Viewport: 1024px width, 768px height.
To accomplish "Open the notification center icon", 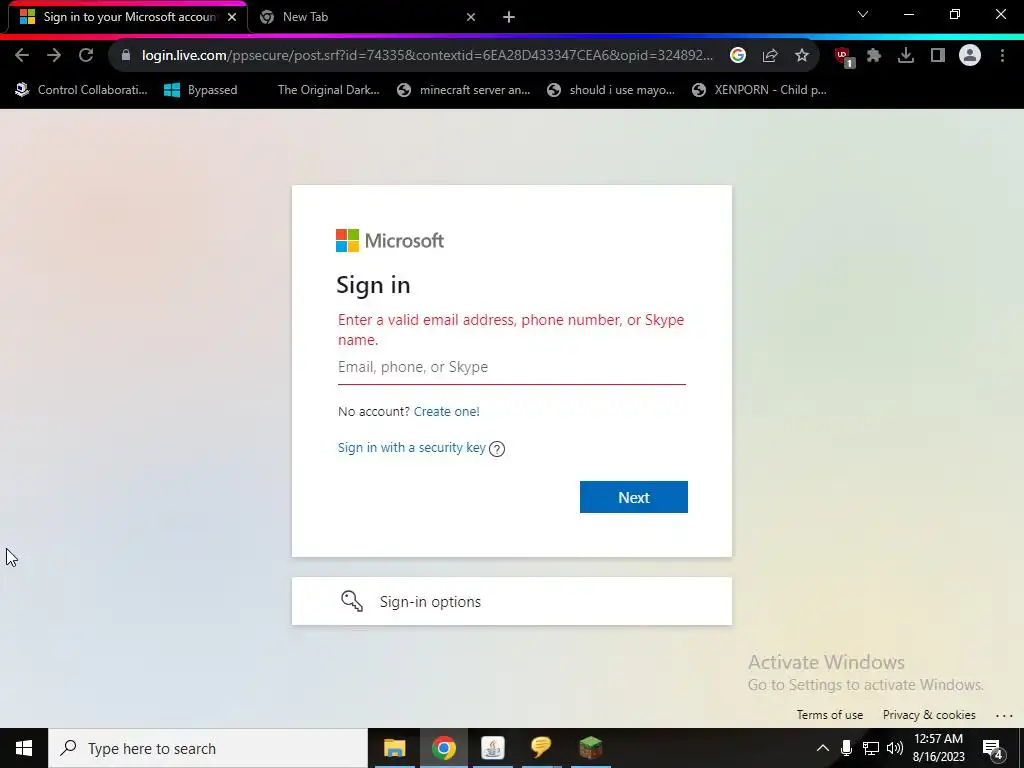I will pyautogui.click(x=993, y=749).
